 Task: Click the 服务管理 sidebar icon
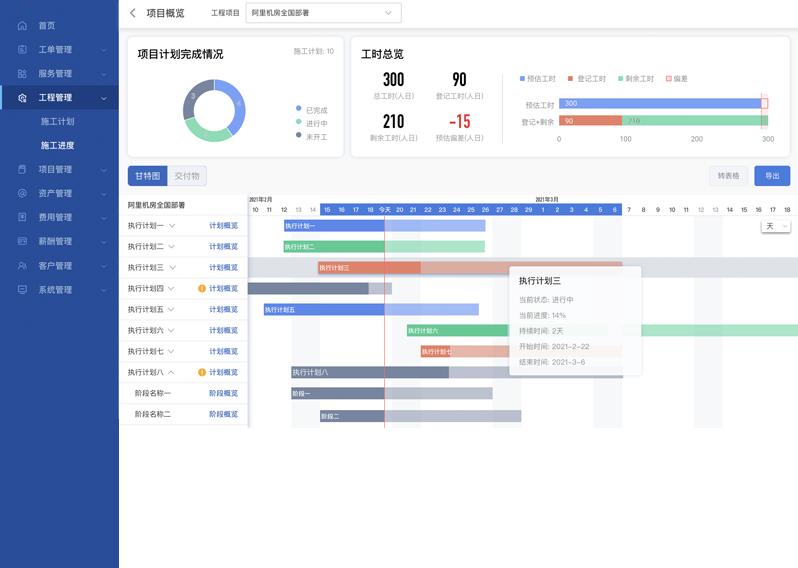coord(22,73)
